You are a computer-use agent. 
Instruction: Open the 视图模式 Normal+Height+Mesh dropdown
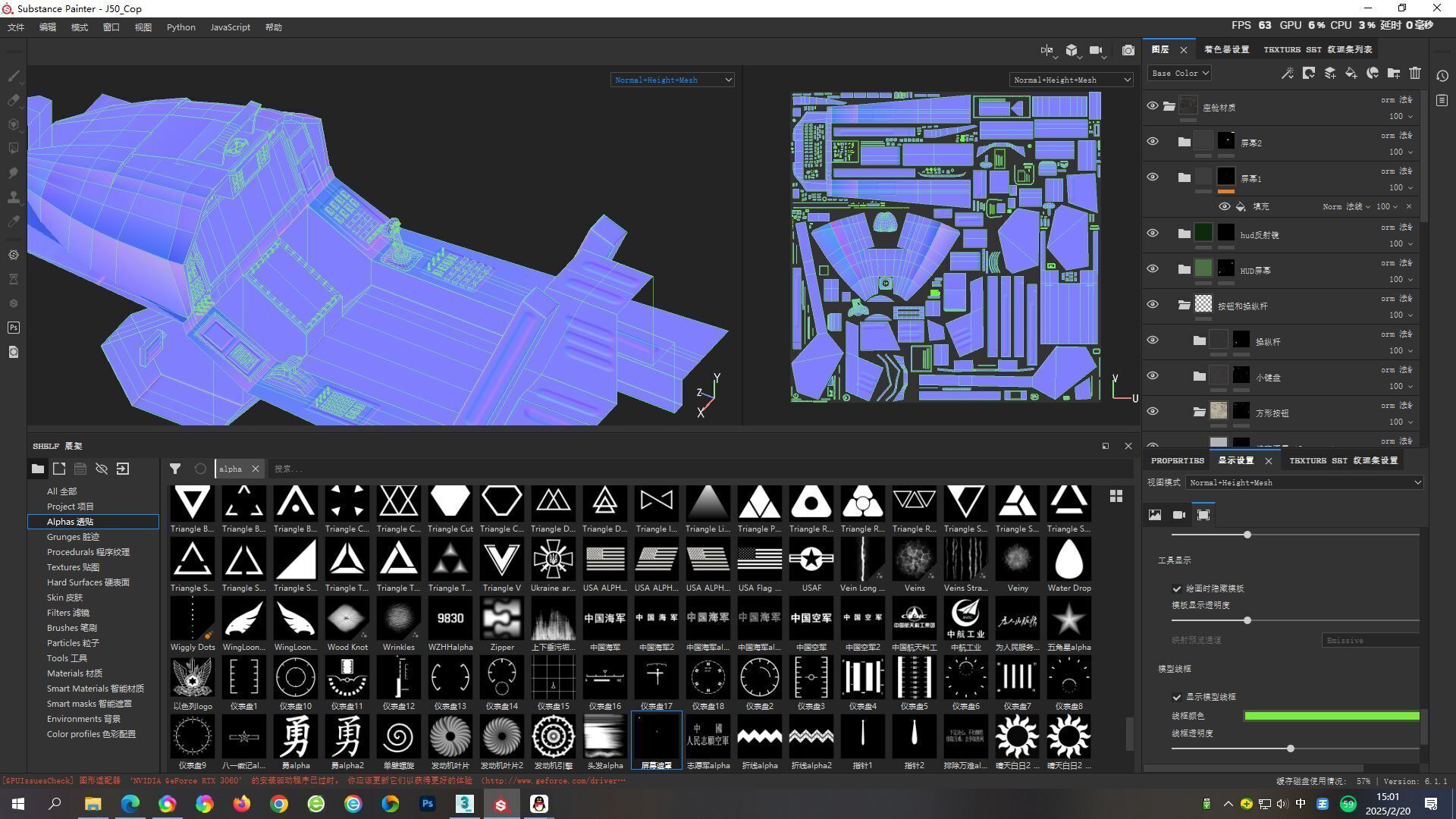(1304, 483)
